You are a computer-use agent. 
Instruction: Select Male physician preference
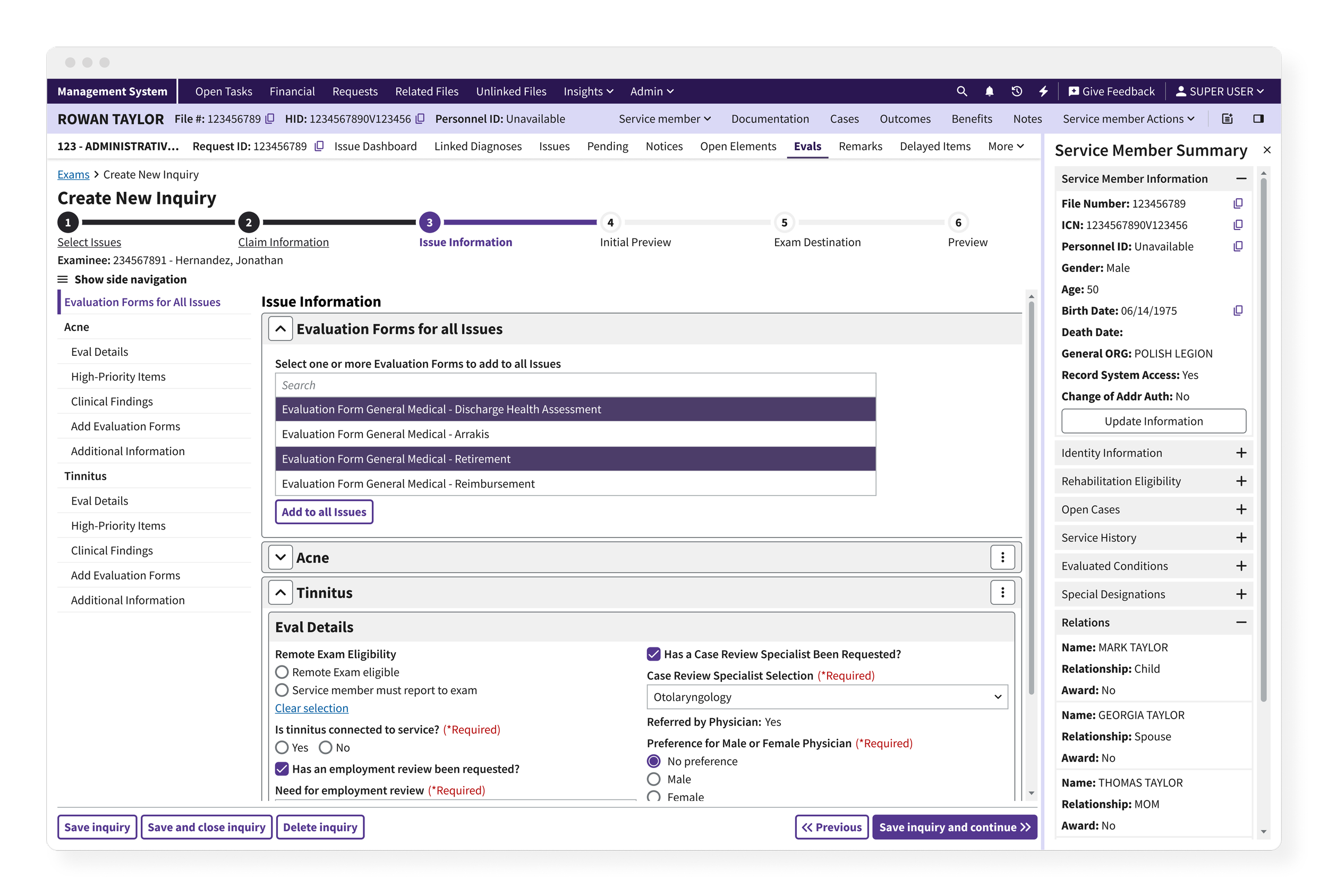(x=653, y=780)
